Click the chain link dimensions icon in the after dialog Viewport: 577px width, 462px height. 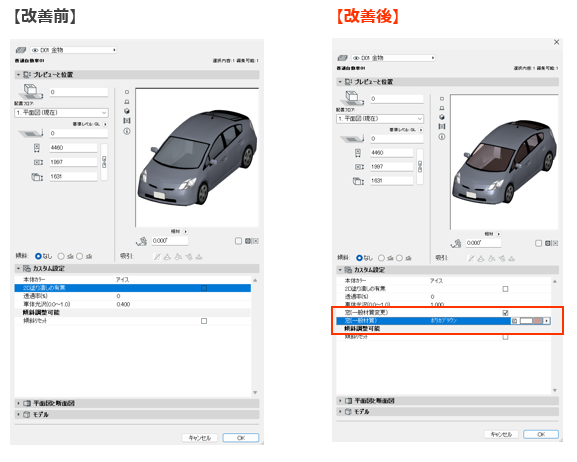tap(420, 167)
